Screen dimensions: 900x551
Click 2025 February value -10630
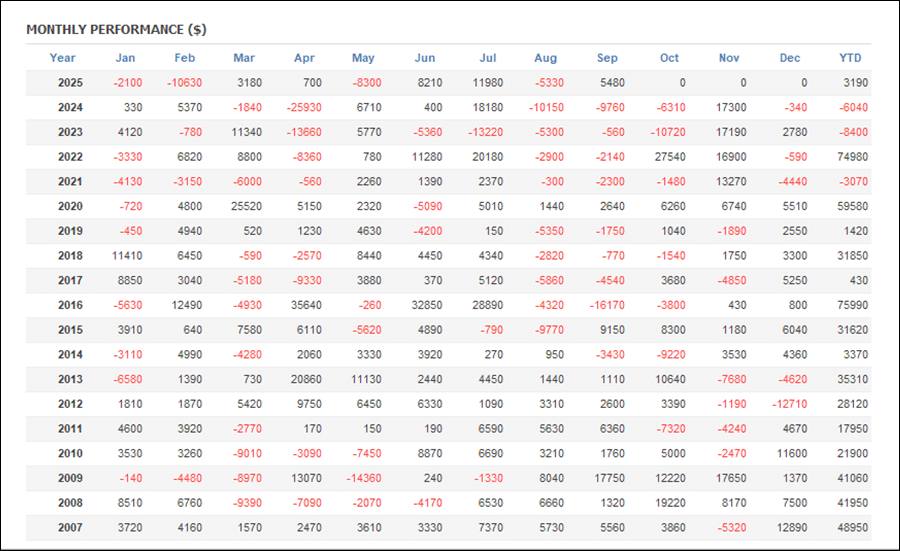[183, 83]
